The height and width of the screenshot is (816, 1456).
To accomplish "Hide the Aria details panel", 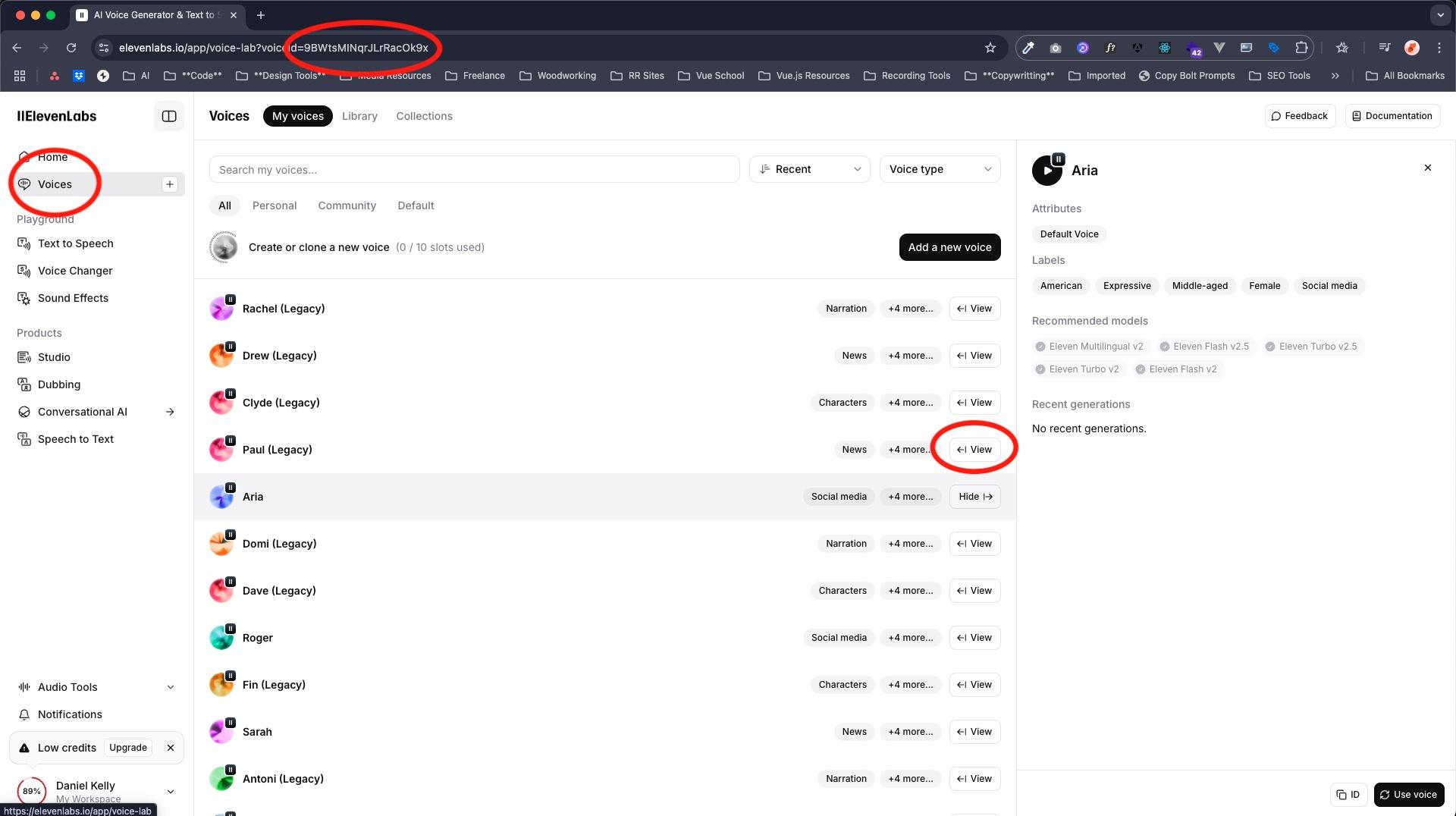I will tap(974, 497).
